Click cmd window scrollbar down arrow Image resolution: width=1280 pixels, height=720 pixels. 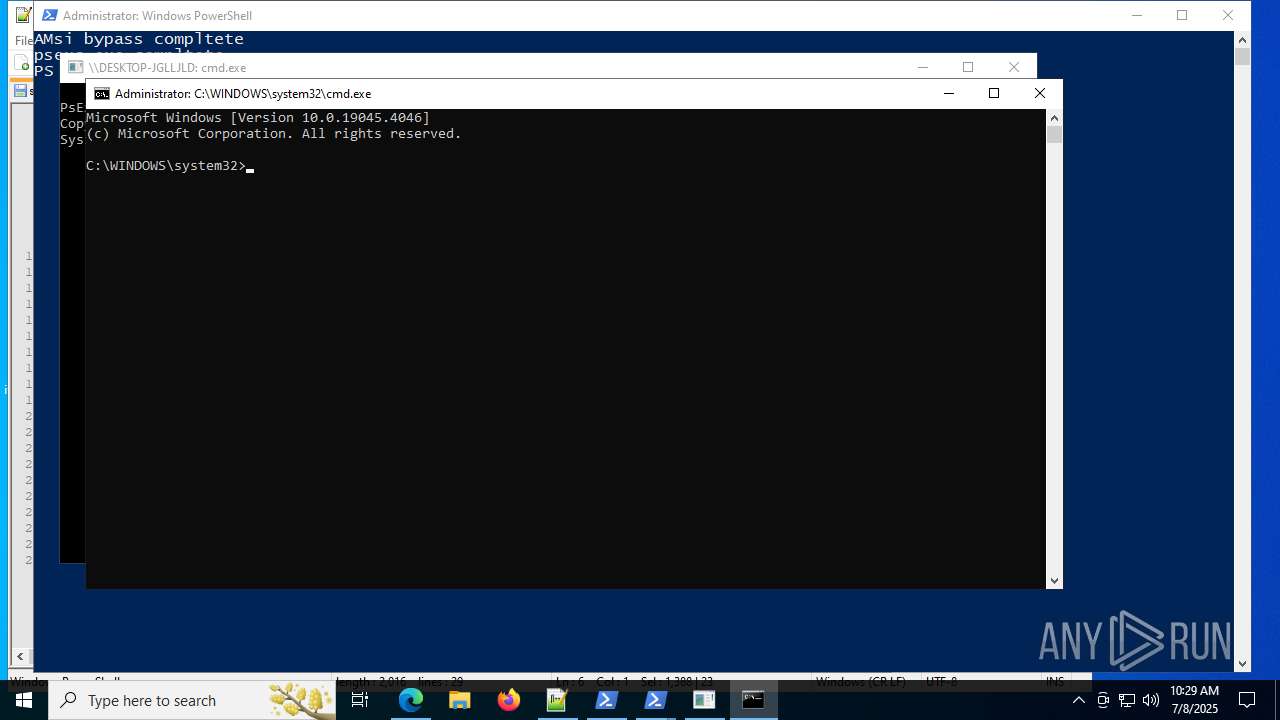1054,580
